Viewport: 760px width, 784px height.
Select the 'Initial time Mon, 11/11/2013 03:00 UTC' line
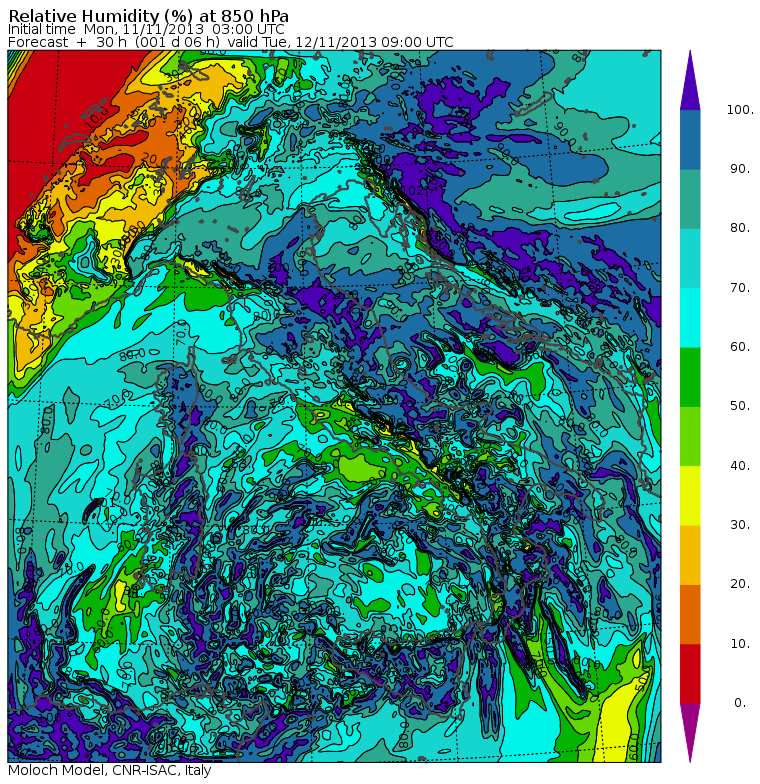(146, 30)
